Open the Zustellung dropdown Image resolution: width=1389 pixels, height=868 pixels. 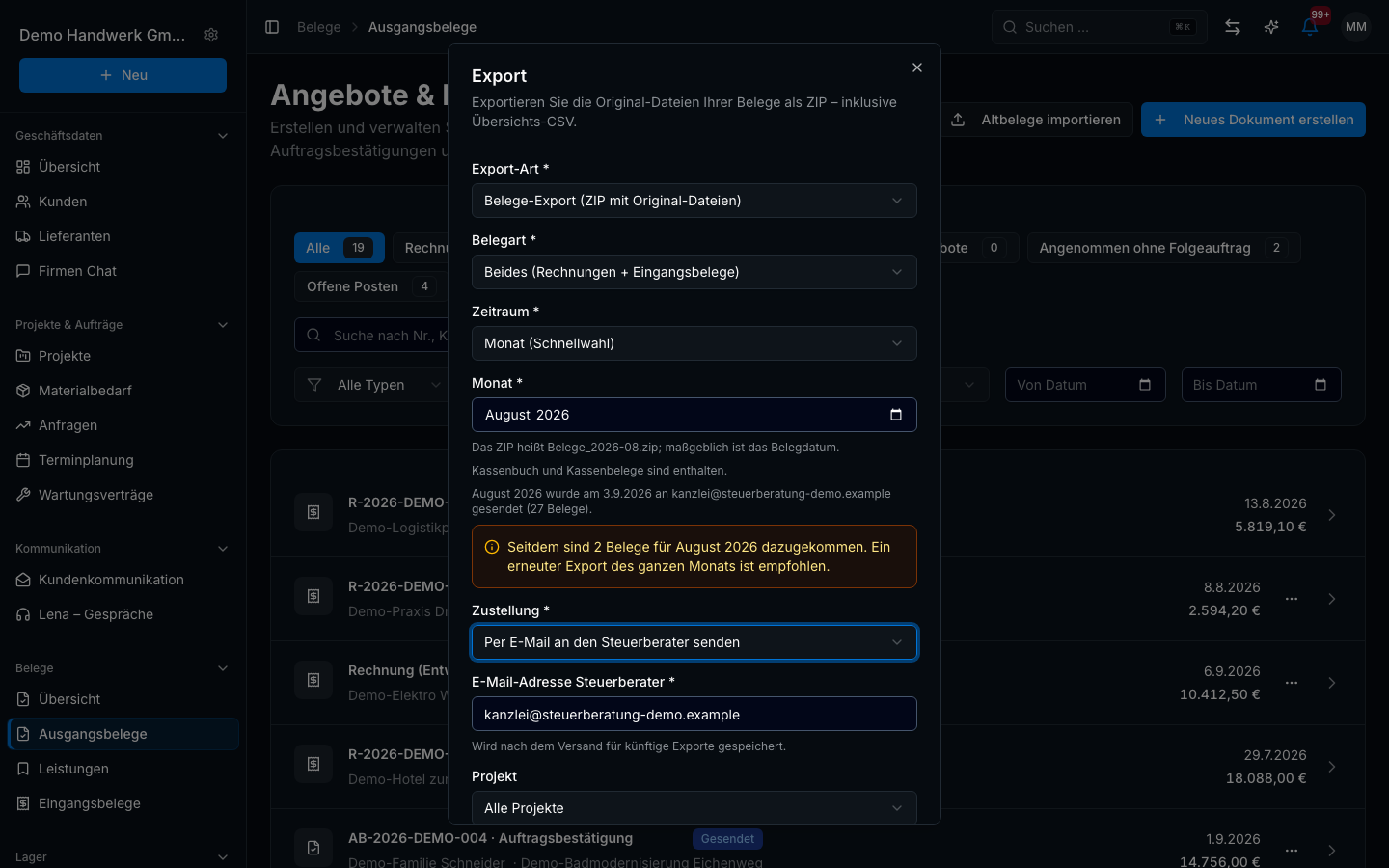694,642
